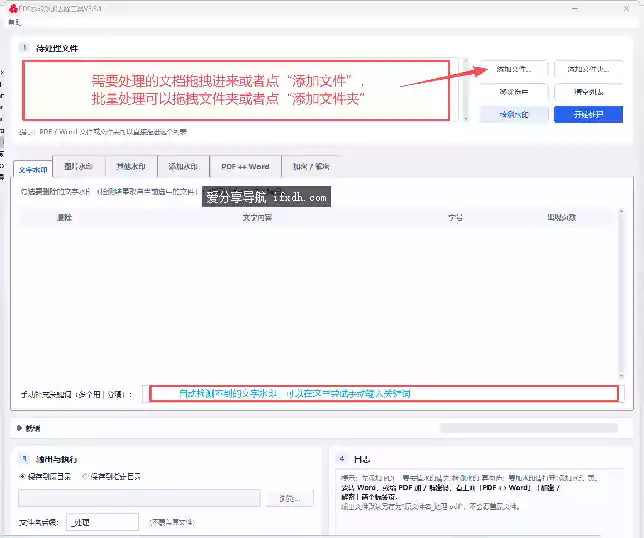Click the watermark table's vertical scrollbar
This screenshot has height=538, width=644.
621,294
